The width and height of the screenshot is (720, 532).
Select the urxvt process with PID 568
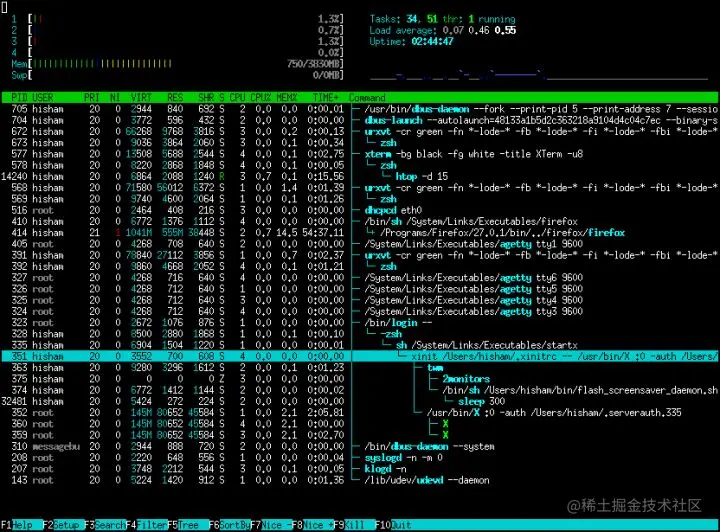(x=360, y=188)
